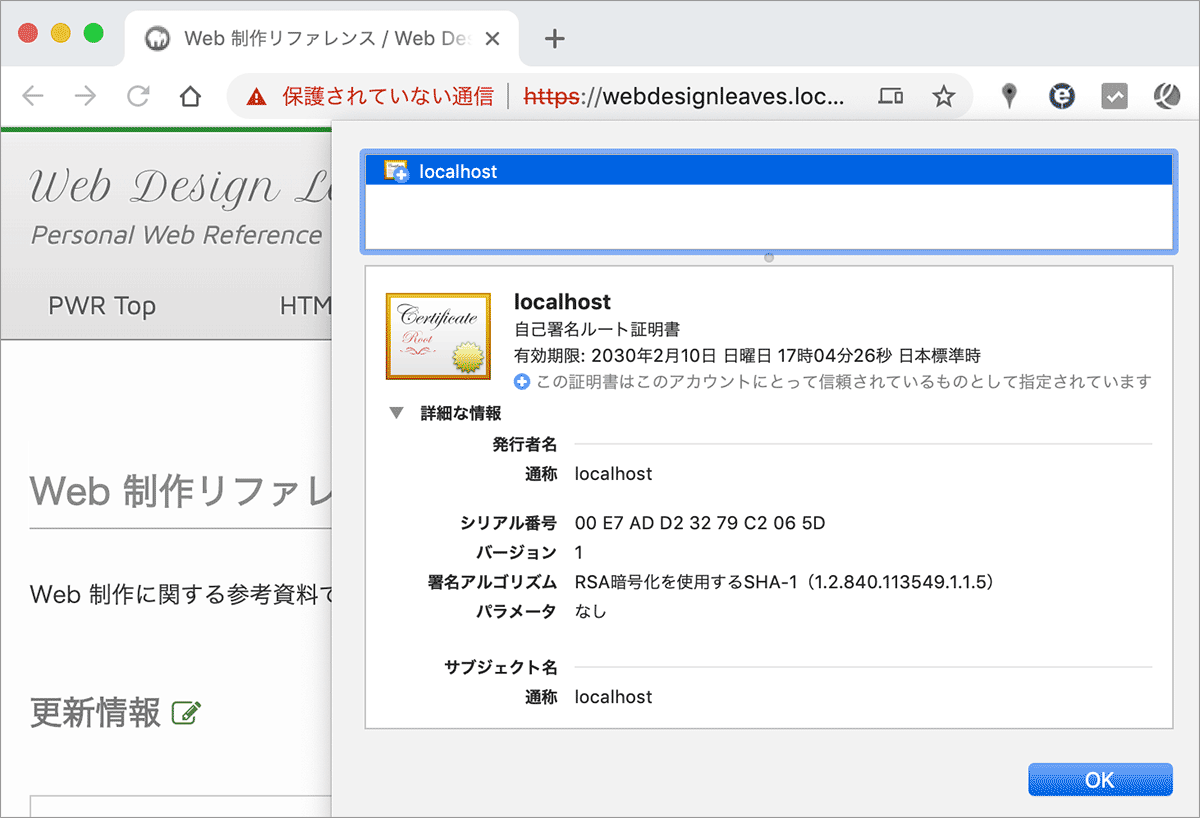Close the Web 制作リファレンス tab

[x=492, y=39]
